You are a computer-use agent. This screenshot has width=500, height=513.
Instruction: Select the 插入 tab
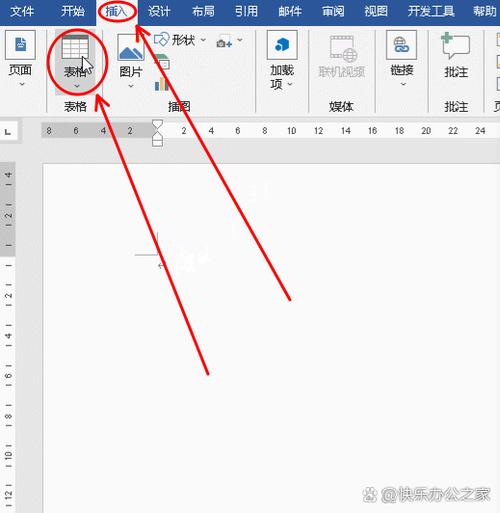point(116,11)
